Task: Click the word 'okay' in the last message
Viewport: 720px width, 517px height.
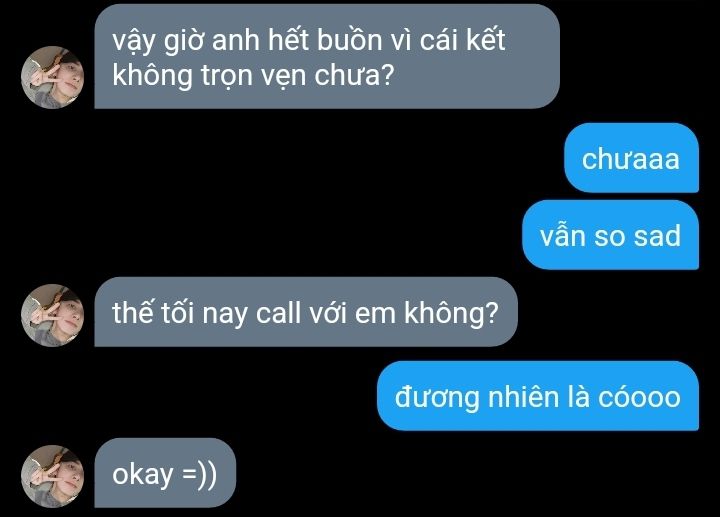Action: click(x=142, y=475)
